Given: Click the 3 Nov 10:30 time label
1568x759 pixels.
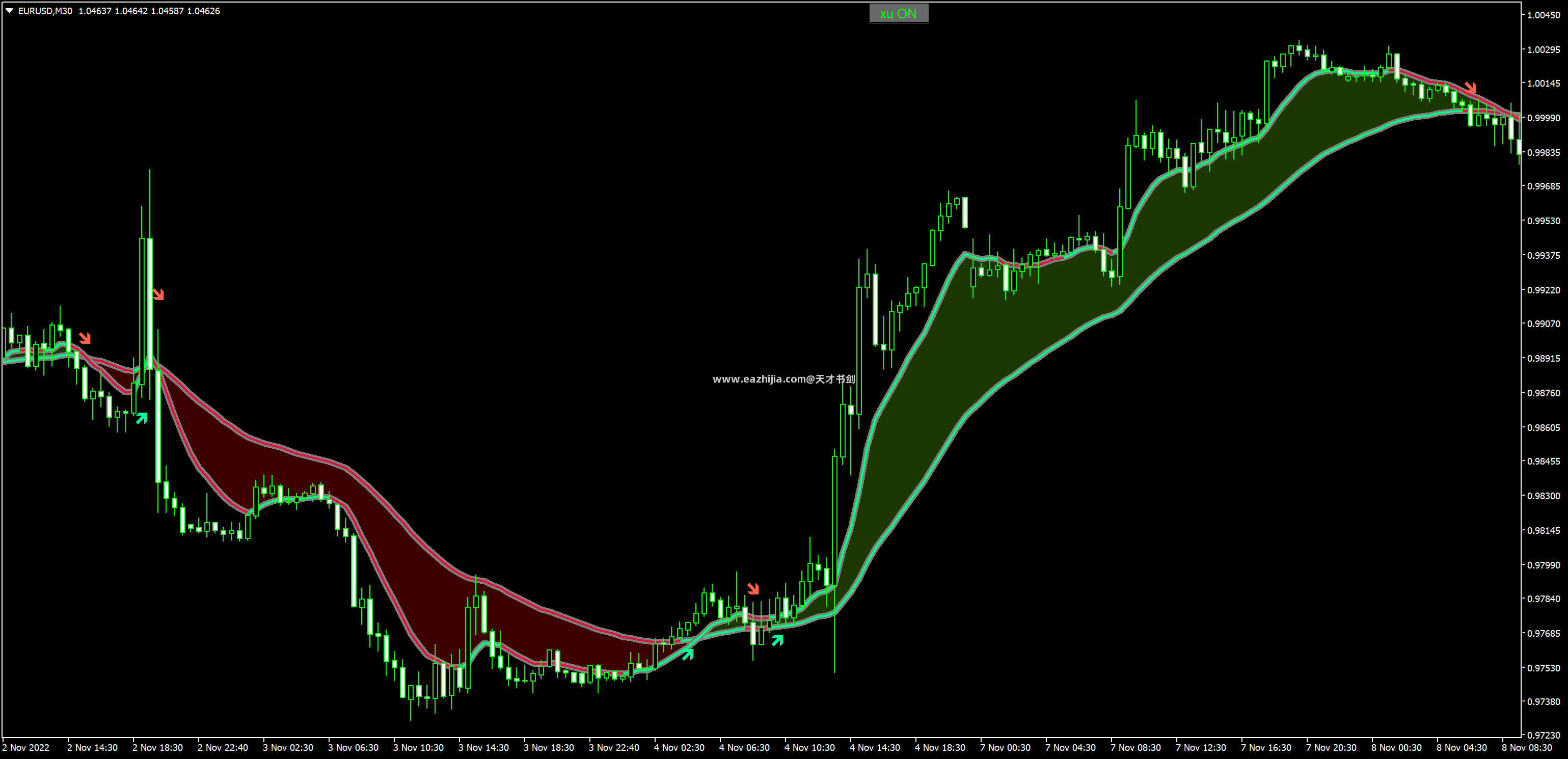Looking at the screenshot, I should pyautogui.click(x=418, y=747).
